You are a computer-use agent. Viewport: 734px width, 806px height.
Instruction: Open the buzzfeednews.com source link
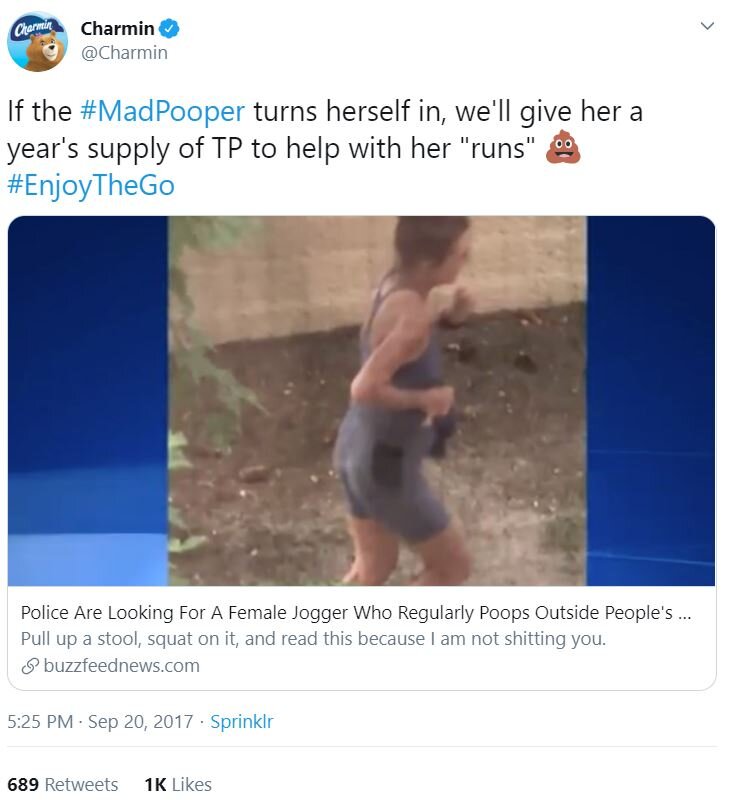pyautogui.click(x=121, y=666)
